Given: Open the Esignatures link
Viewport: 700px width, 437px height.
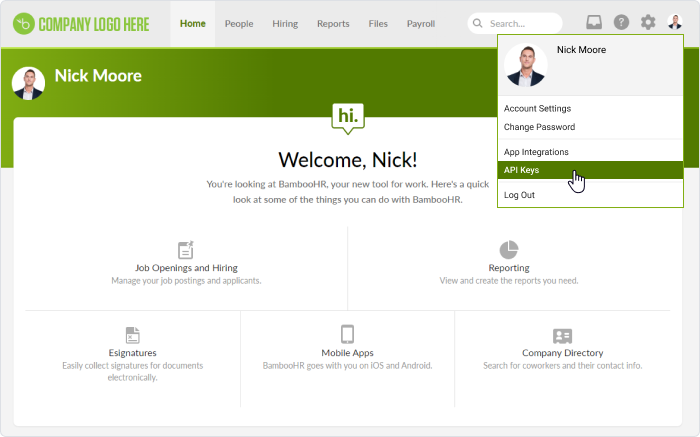Looking at the screenshot, I should tap(133, 353).
